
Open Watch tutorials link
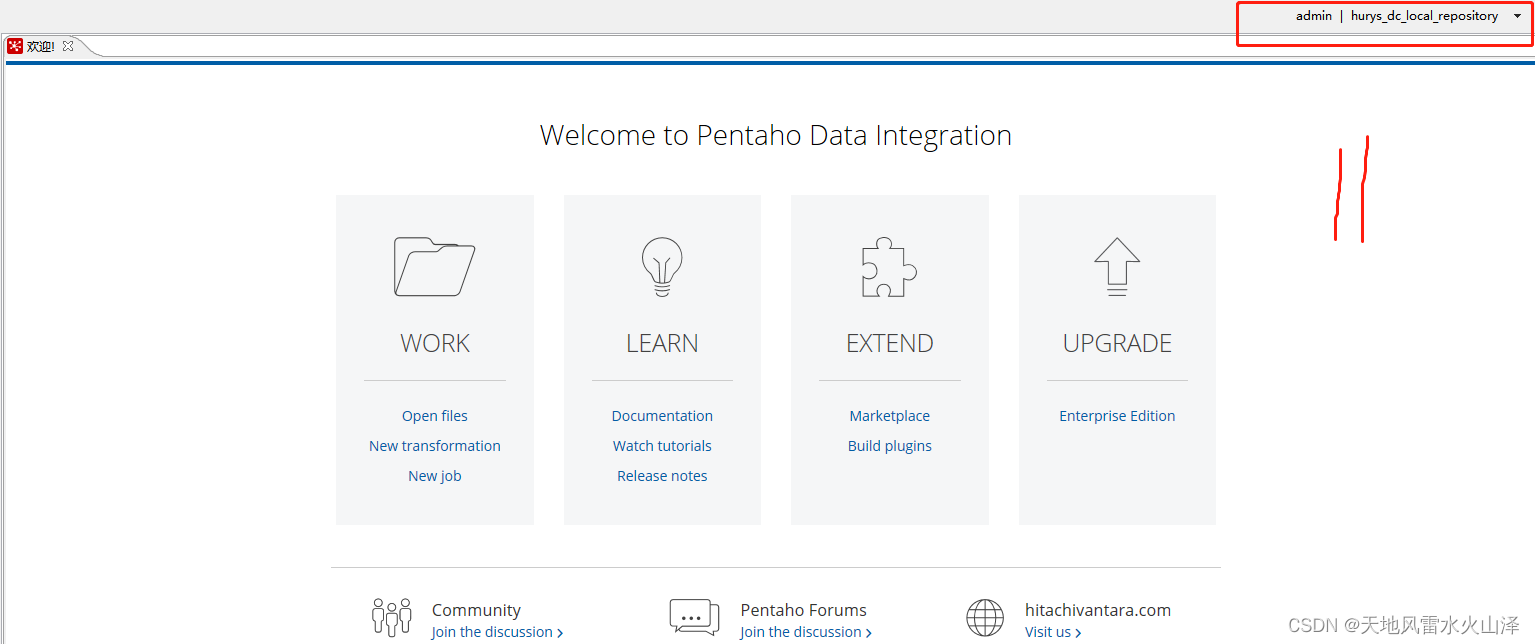pos(662,446)
